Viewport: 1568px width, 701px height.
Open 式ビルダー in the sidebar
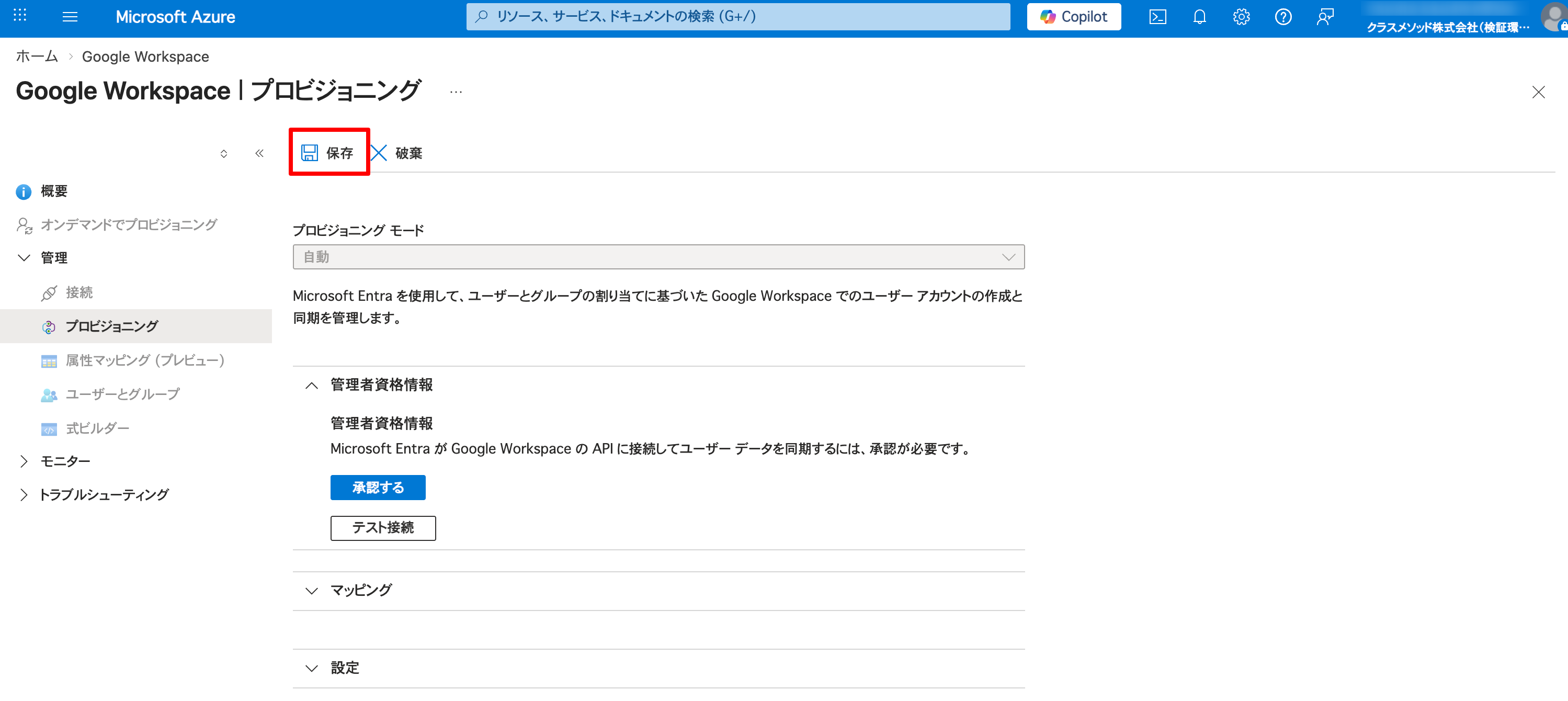pyautogui.click(x=97, y=427)
